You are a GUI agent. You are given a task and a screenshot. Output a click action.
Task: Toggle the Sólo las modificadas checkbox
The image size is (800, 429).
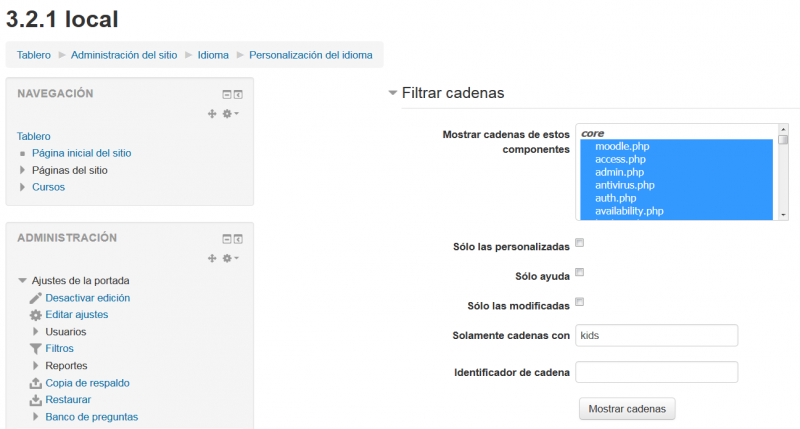tap(580, 302)
